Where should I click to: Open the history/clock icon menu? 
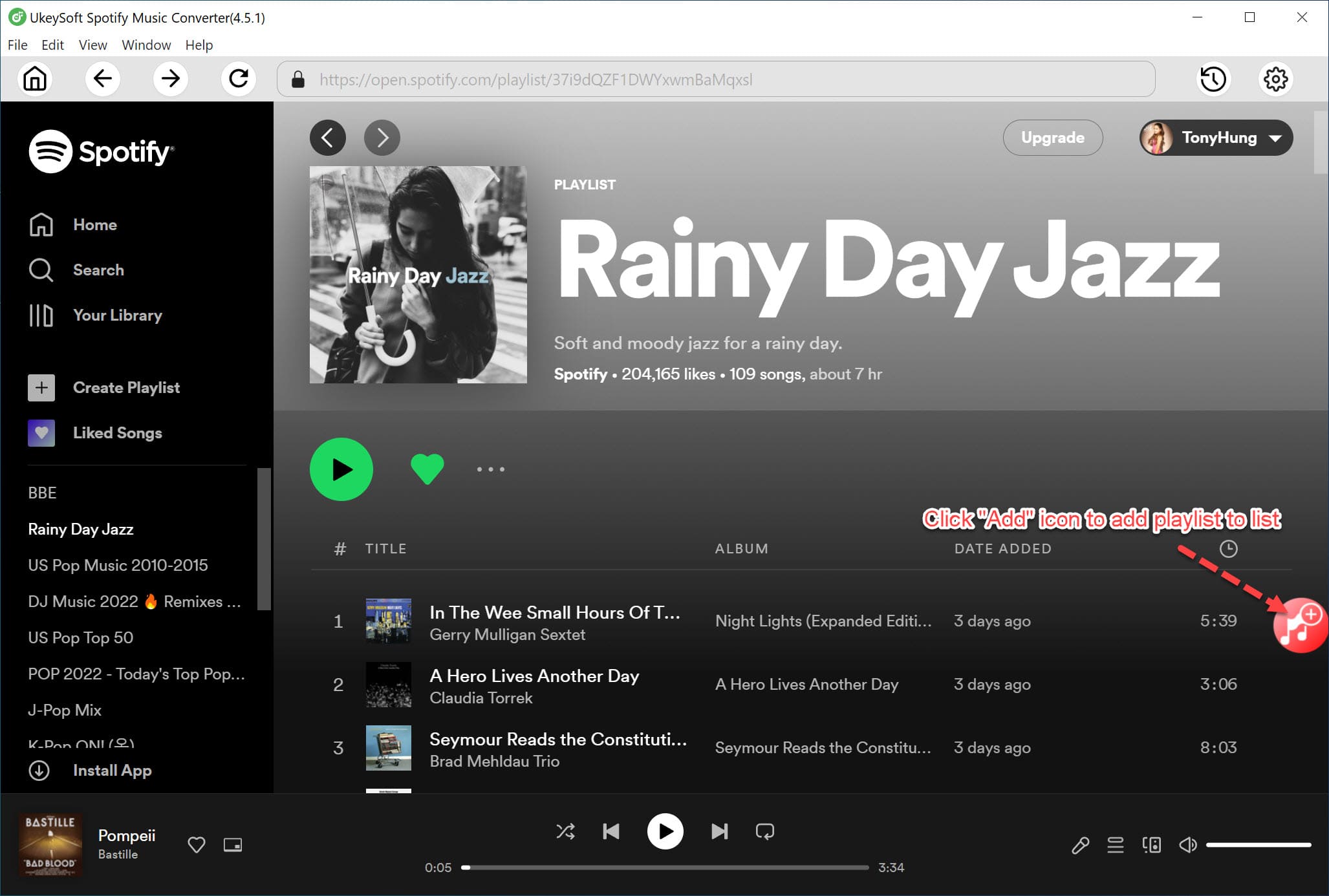tap(1213, 79)
